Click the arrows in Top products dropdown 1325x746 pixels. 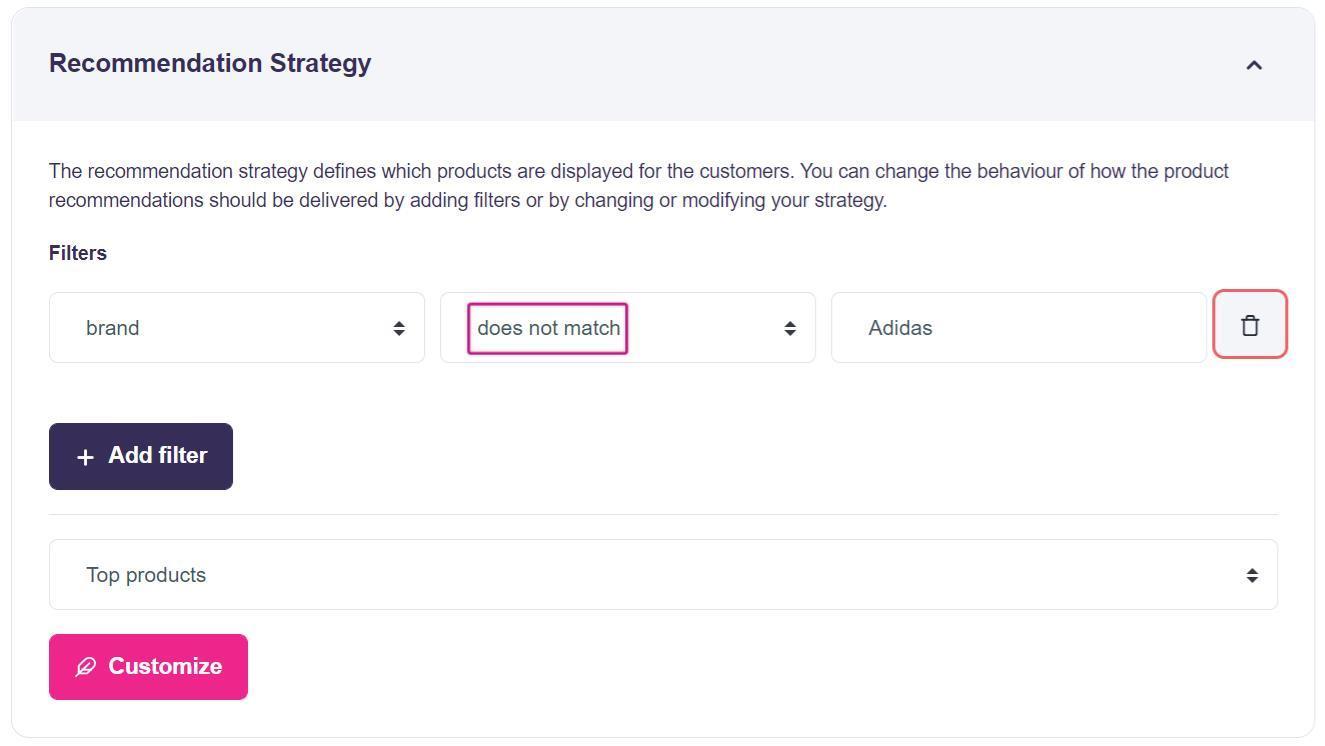[x=1251, y=575]
